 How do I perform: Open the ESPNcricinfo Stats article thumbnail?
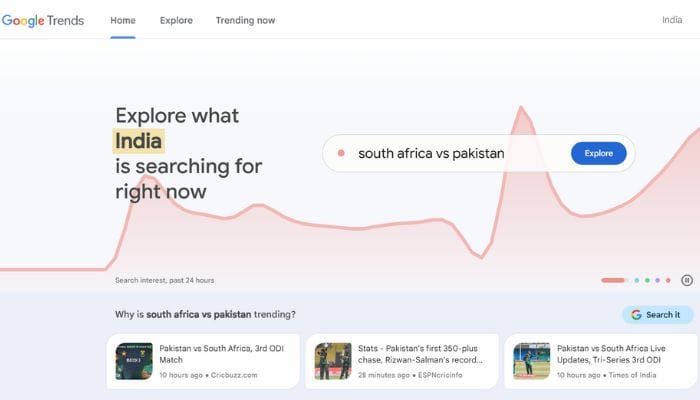pyautogui.click(x=333, y=361)
